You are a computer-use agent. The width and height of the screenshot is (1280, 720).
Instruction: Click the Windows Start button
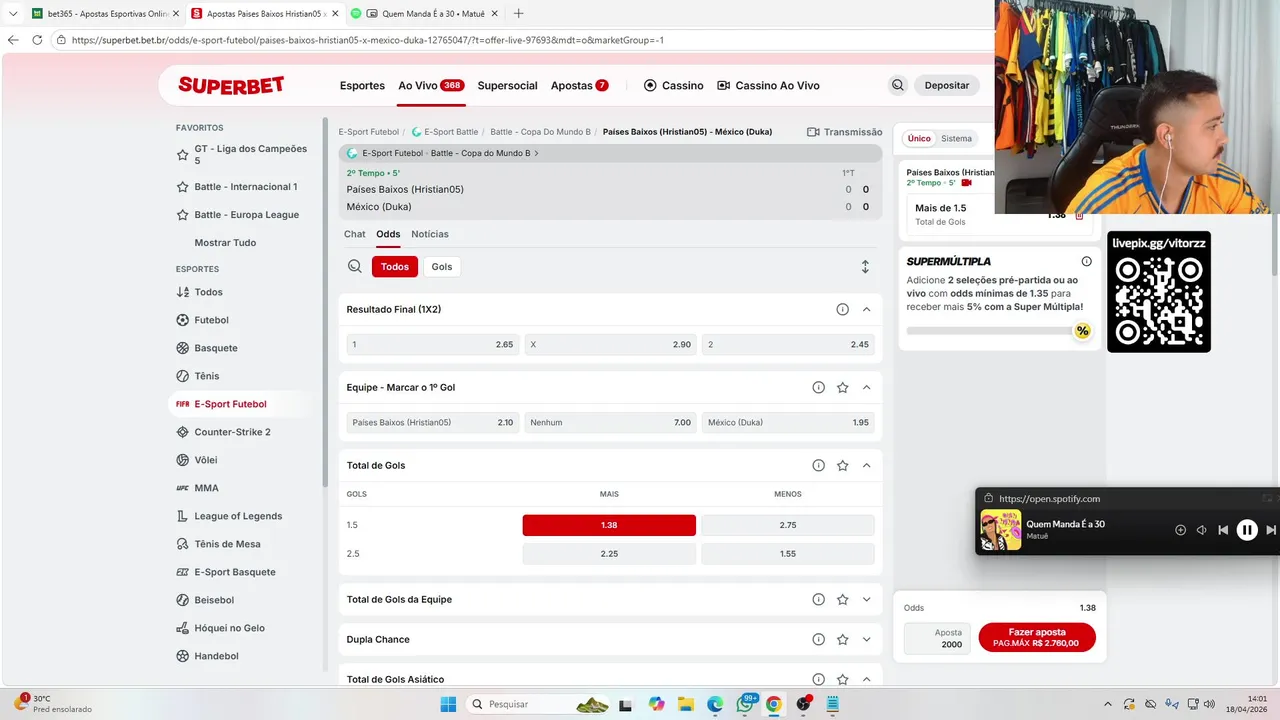448,704
